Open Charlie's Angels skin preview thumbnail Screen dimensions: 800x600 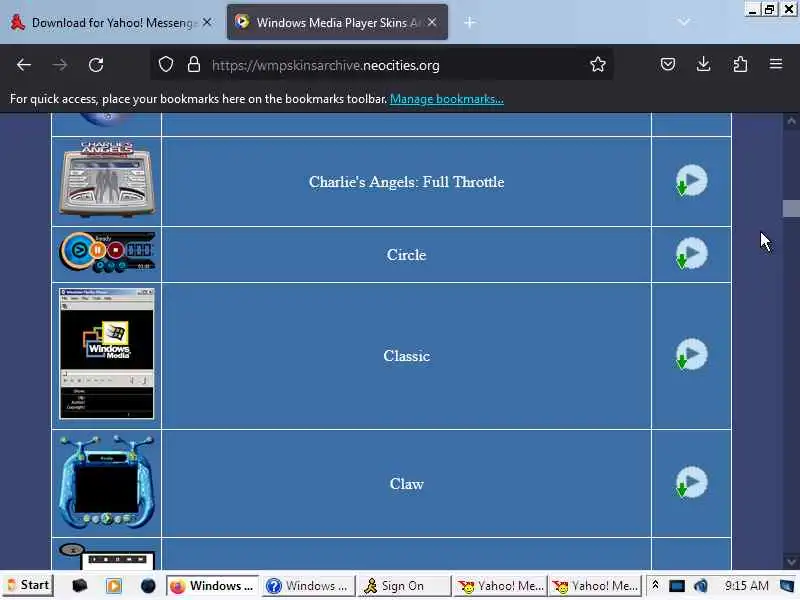pos(107,180)
